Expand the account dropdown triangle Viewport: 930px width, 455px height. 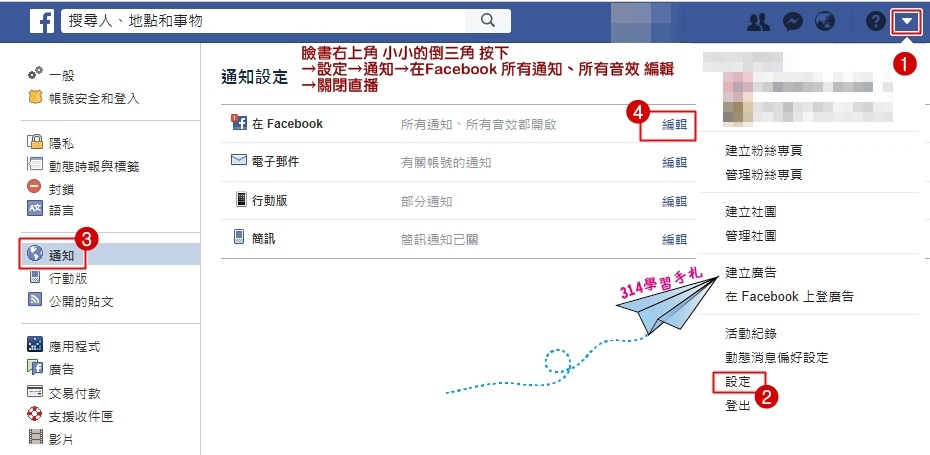(x=907, y=23)
